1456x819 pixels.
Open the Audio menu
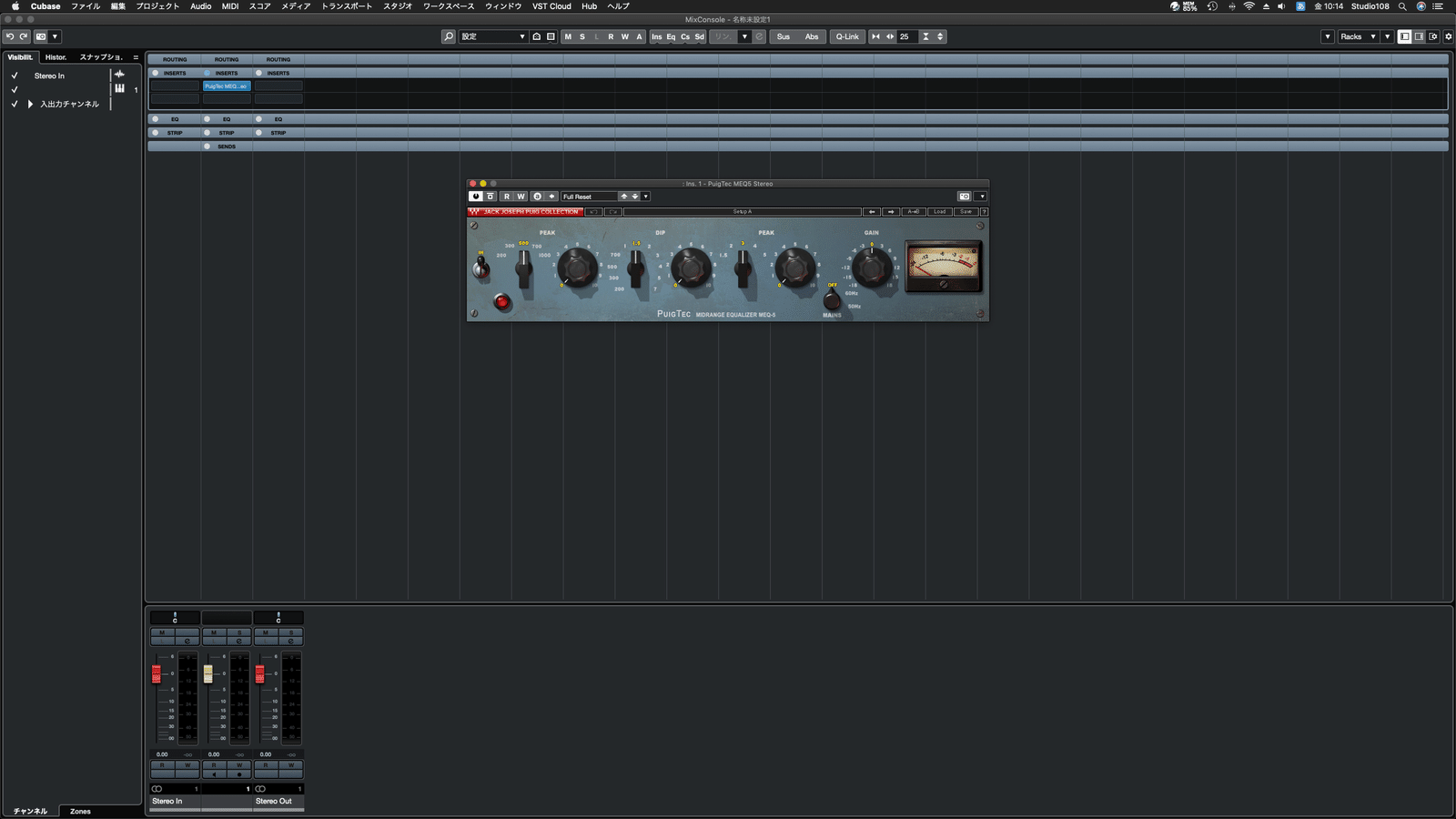tap(201, 6)
